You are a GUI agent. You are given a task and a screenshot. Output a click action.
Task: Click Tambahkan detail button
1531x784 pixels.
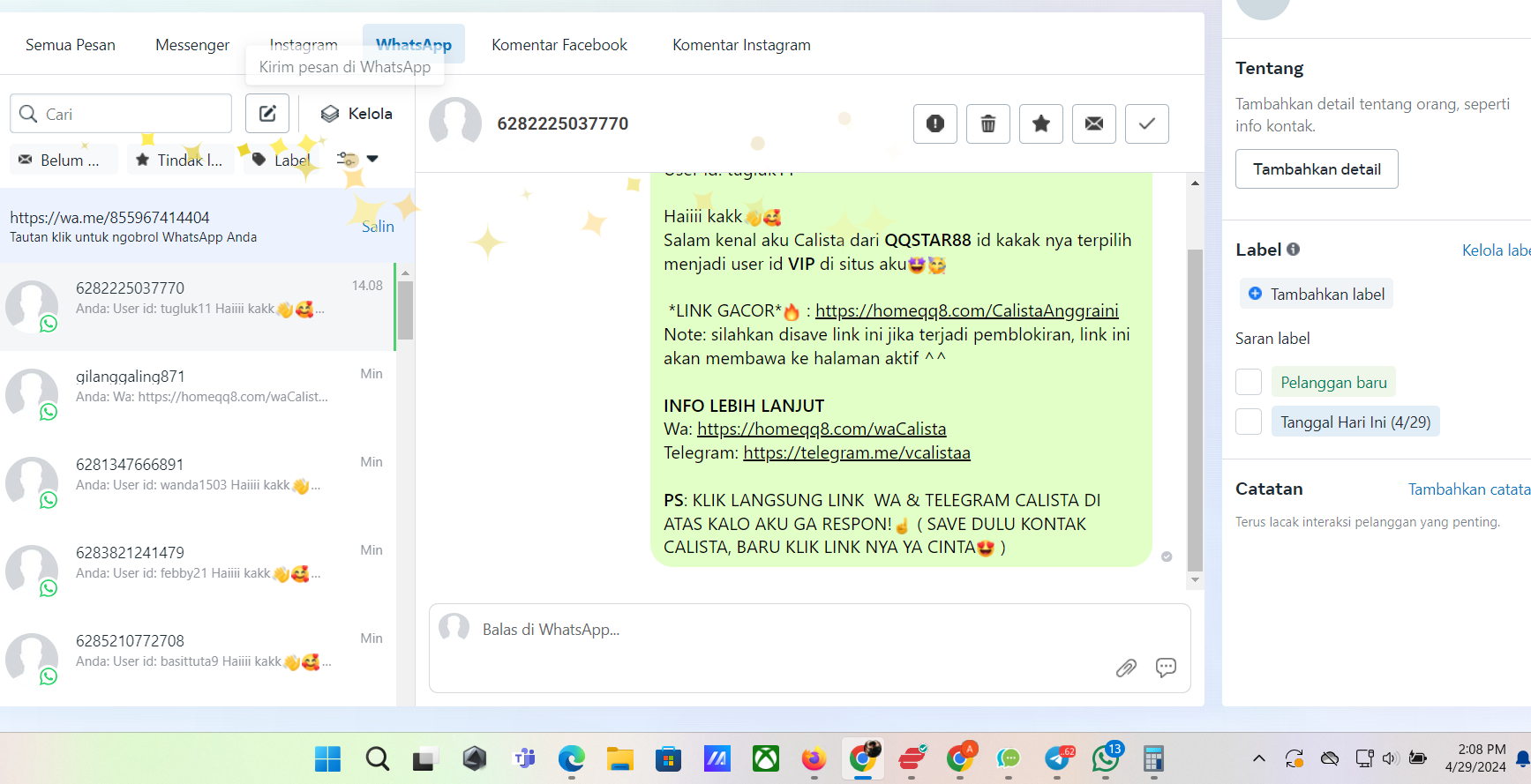point(1317,169)
